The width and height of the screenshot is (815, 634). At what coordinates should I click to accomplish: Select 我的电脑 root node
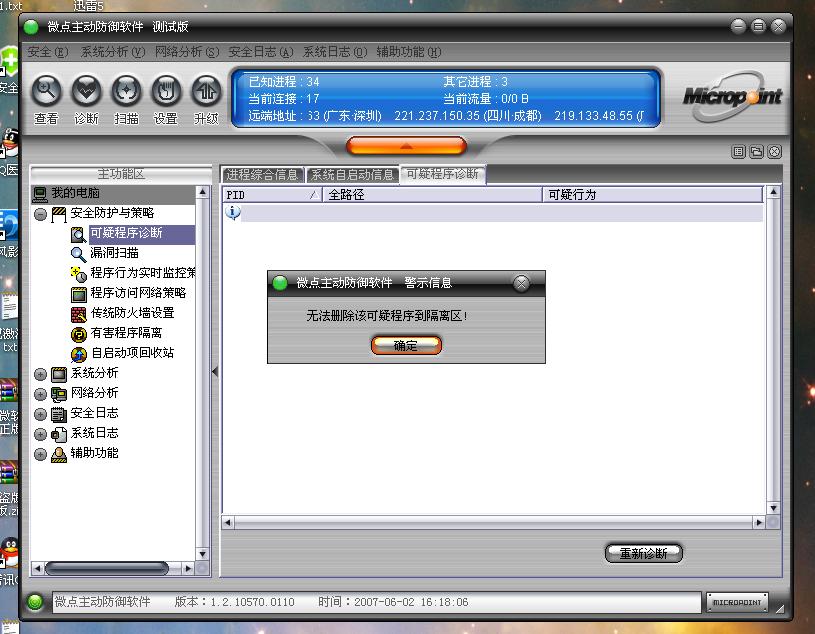(75, 193)
